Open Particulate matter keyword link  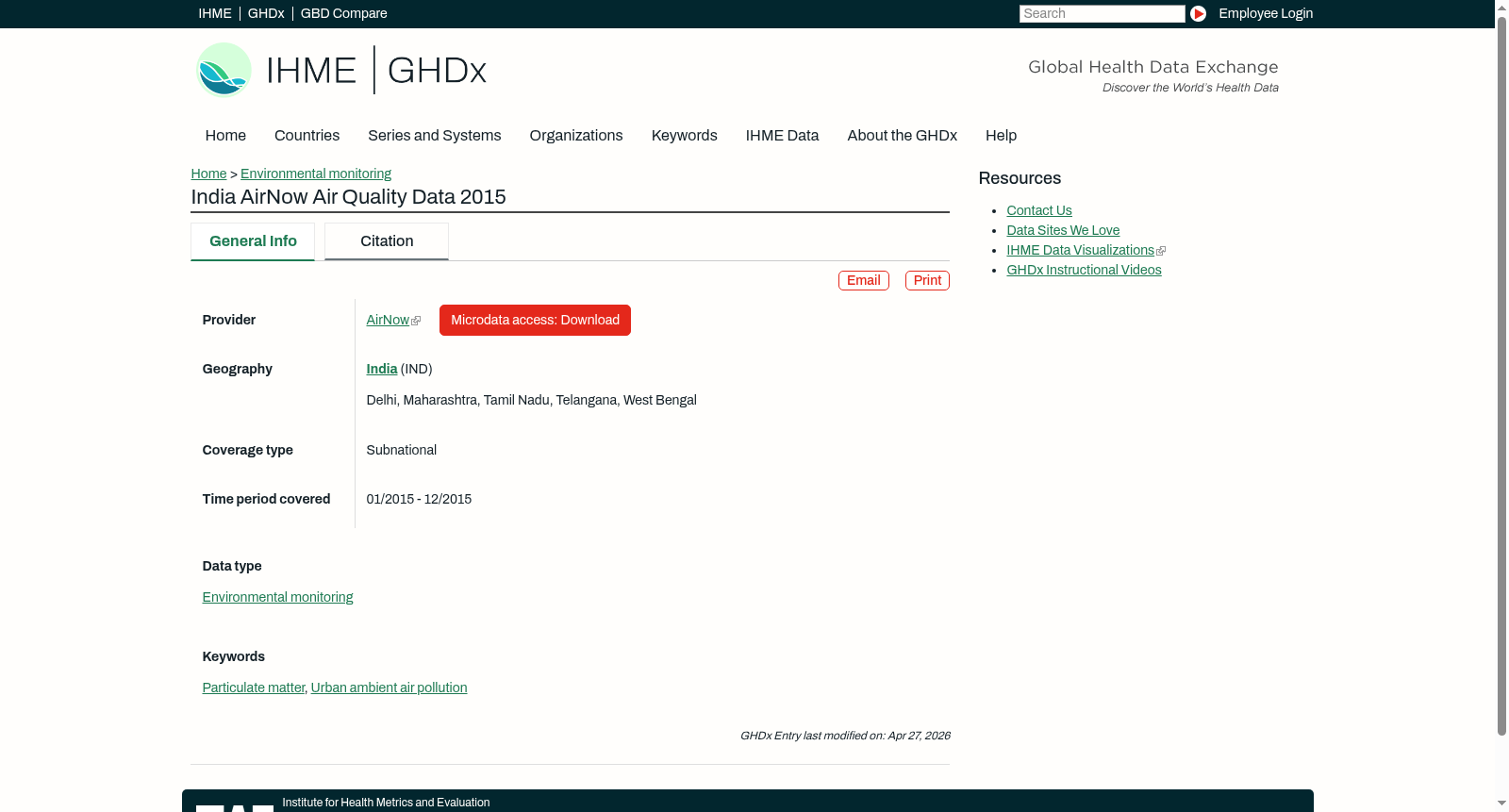pos(253,688)
